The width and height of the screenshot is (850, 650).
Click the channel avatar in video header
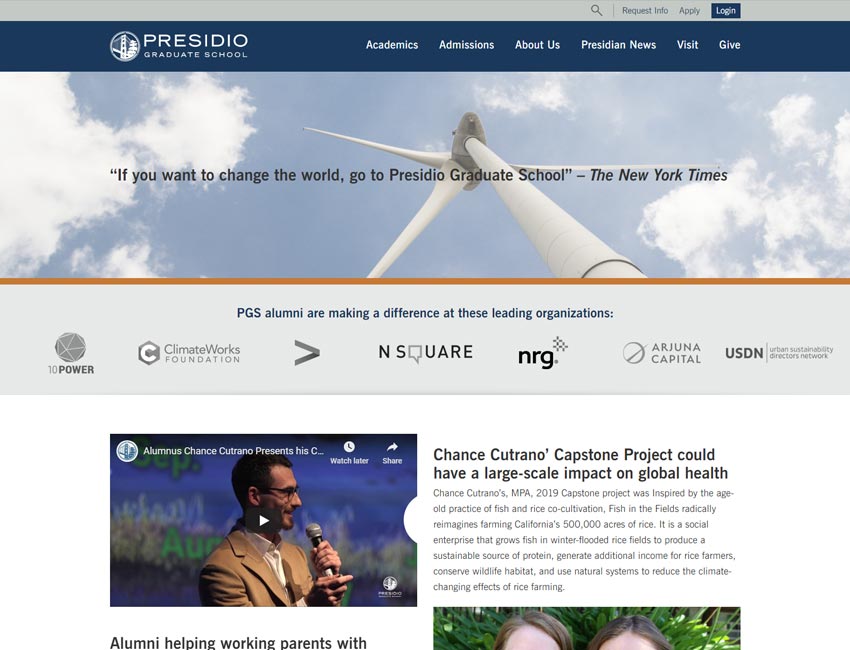127,451
